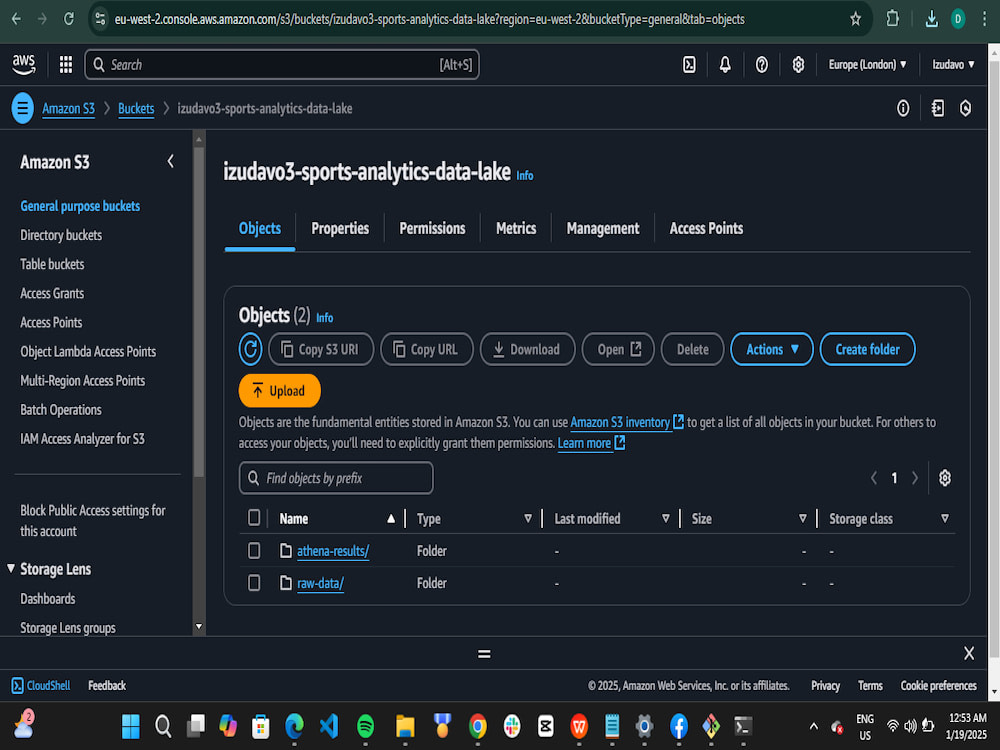Click the AWS Search box
1000x750 pixels.
click(x=282, y=64)
